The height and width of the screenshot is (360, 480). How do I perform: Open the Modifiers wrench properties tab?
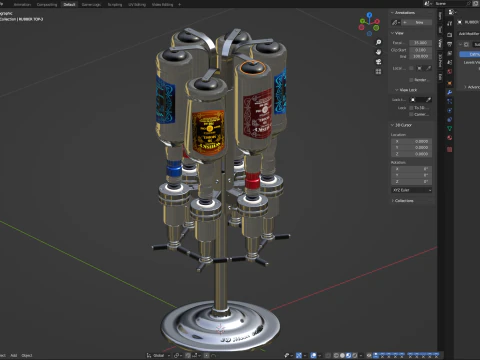coord(450,92)
